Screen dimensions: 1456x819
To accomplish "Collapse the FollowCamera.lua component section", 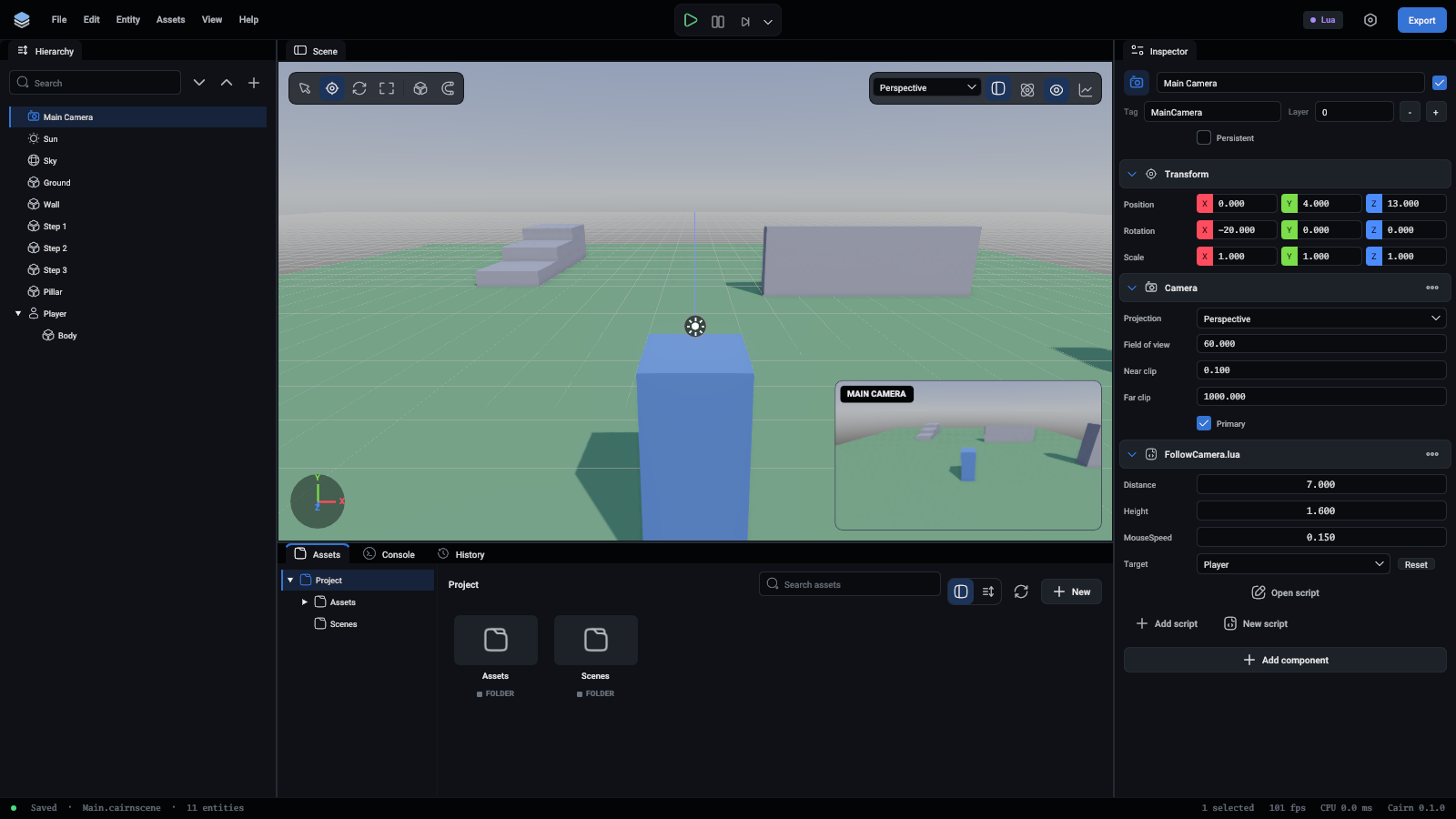I will (1132, 454).
